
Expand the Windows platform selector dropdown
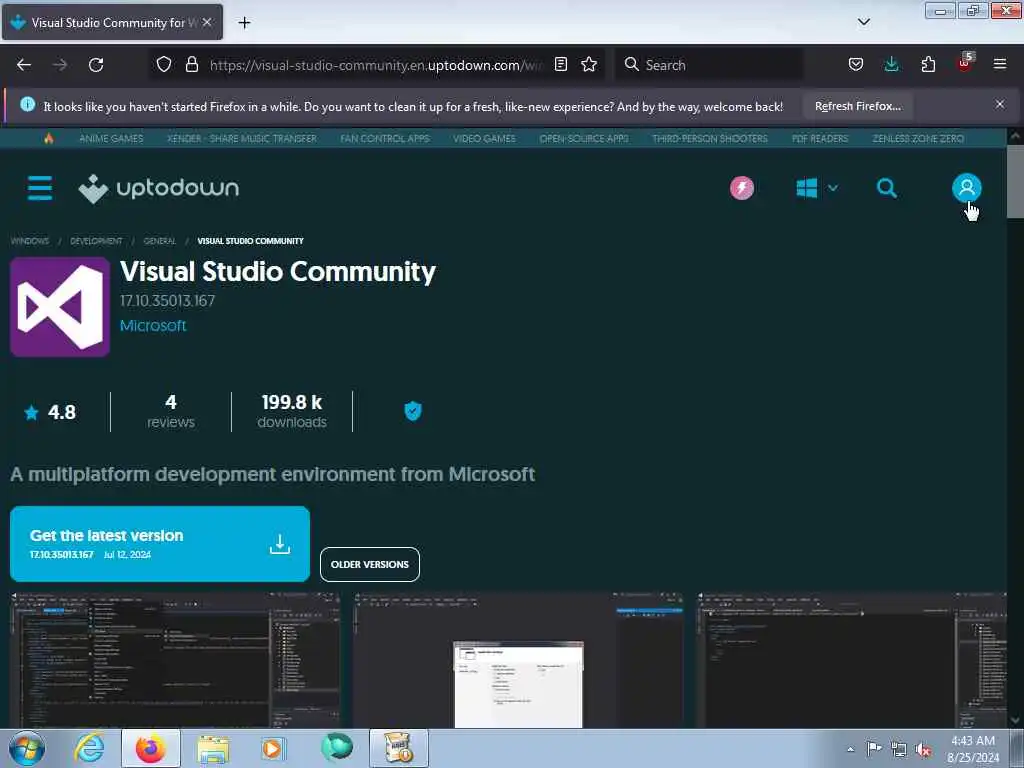[817, 188]
